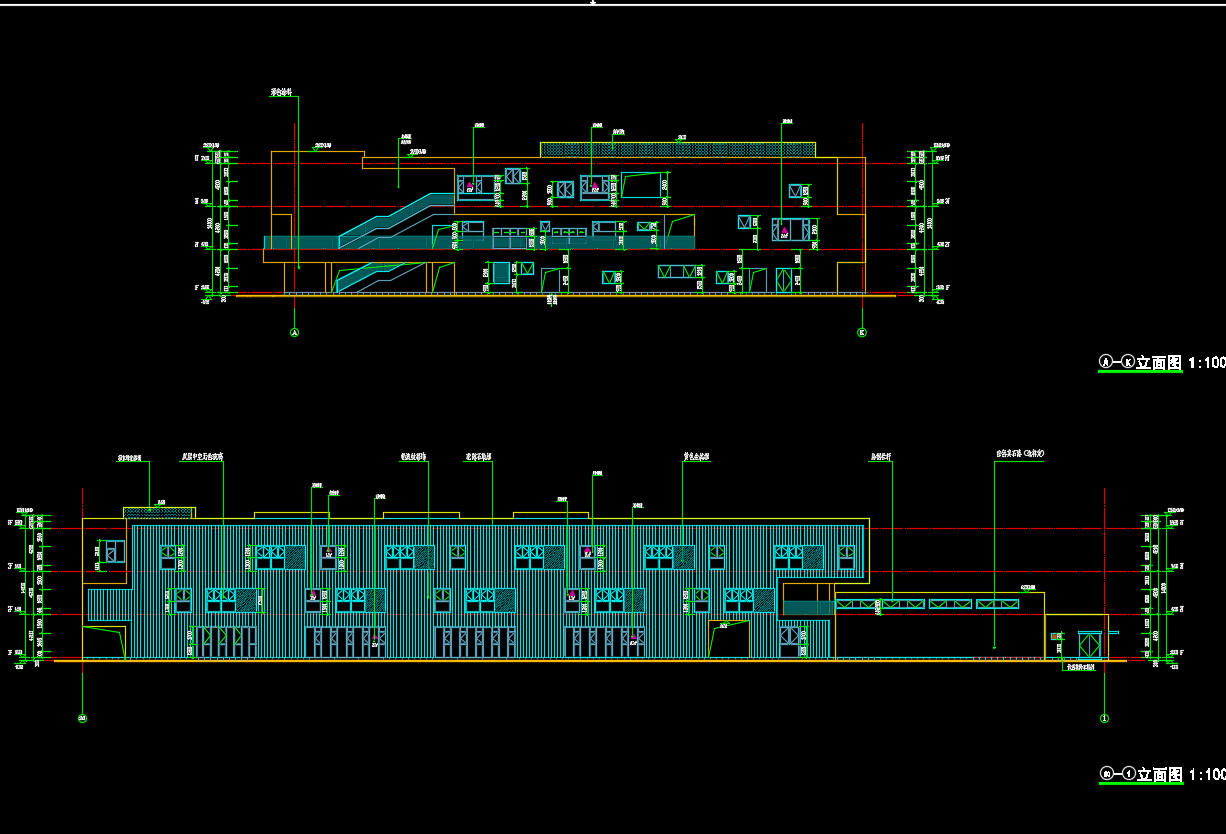1226x834 pixels.
Task: Pick axis bubble A ending the green grid line
Action: click(x=295, y=332)
